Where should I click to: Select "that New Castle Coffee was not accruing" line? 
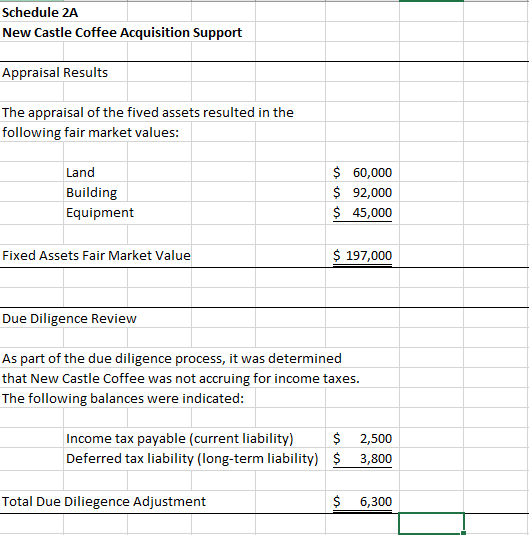point(181,379)
